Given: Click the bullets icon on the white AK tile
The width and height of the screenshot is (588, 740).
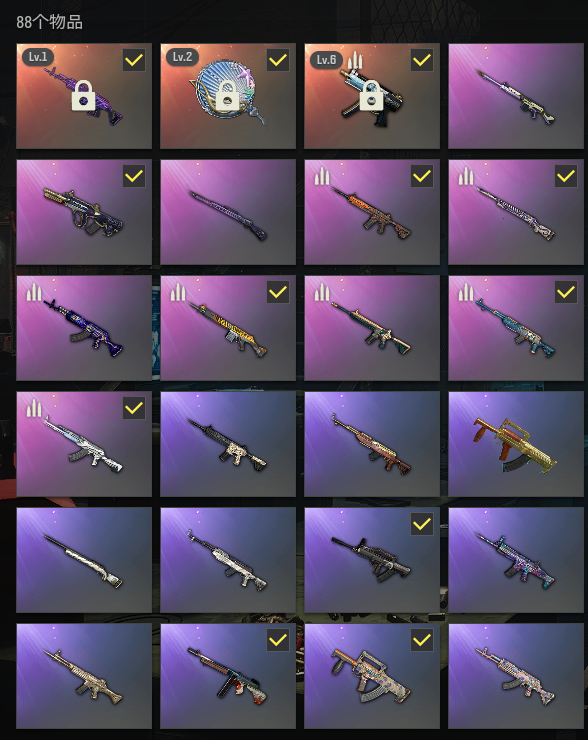Looking at the screenshot, I should tap(34, 408).
